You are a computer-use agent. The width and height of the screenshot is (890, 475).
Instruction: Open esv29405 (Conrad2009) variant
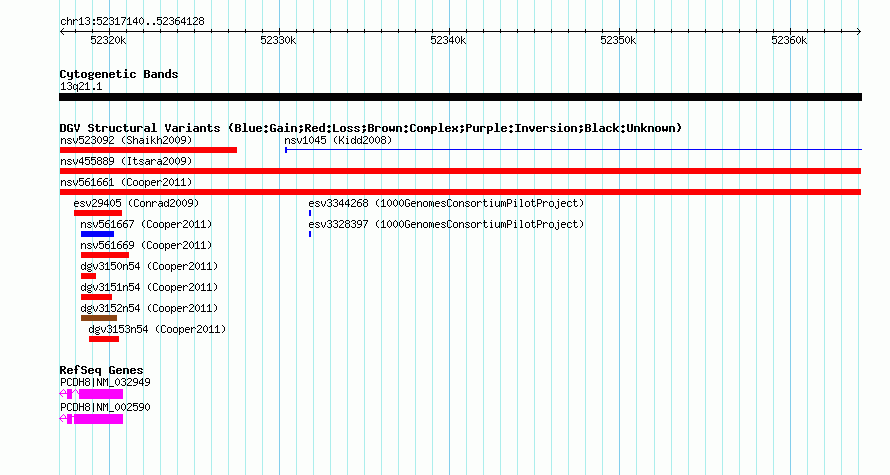pos(136,203)
